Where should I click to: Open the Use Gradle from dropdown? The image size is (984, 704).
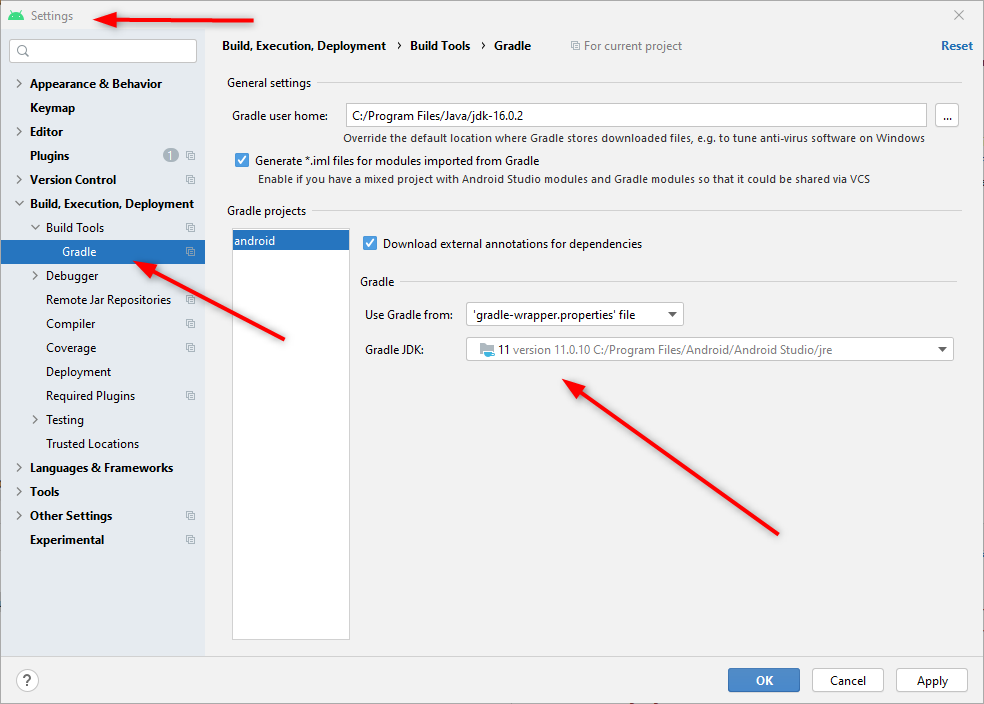[x=574, y=314]
